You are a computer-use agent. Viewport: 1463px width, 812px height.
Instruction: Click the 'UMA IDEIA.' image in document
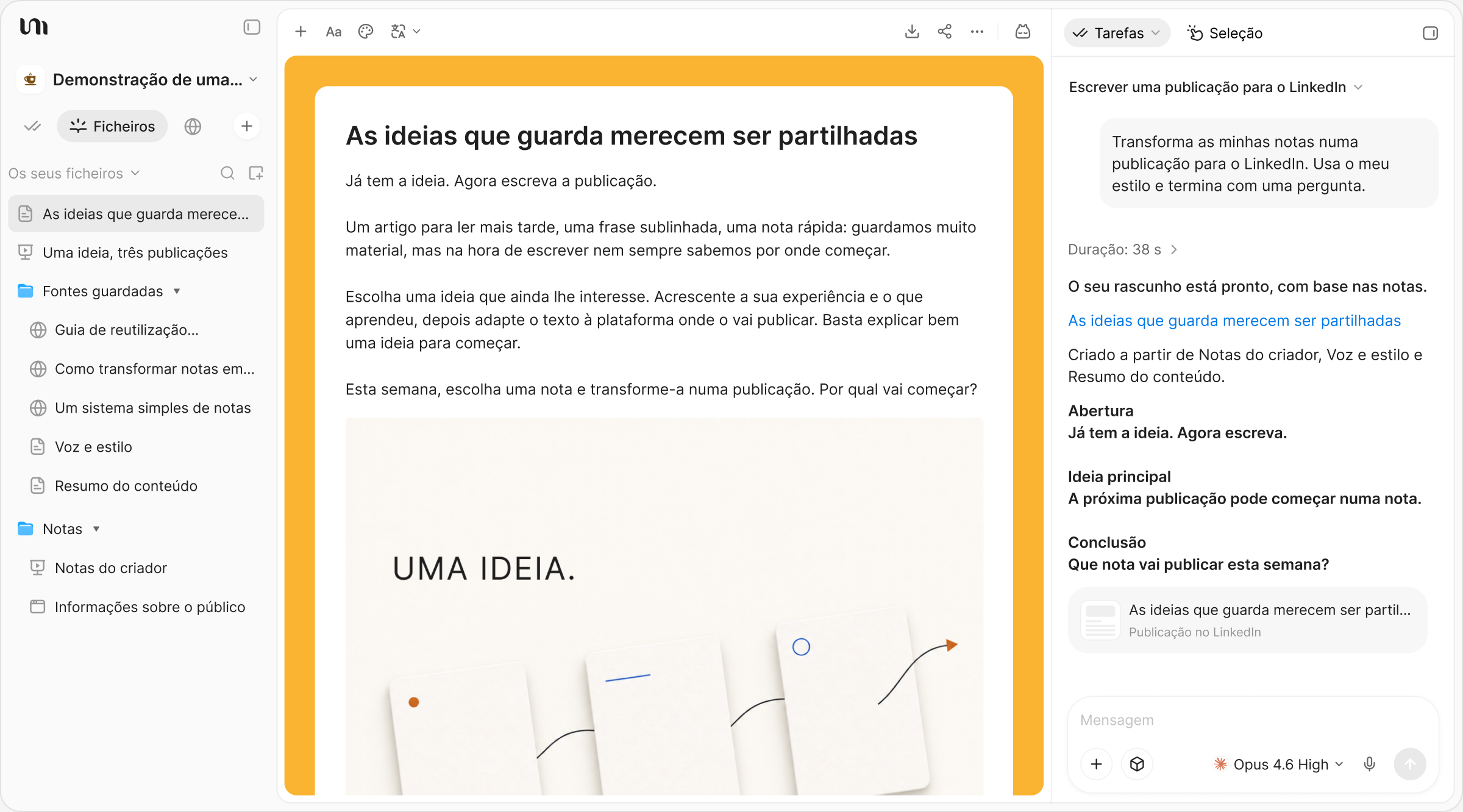point(664,607)
